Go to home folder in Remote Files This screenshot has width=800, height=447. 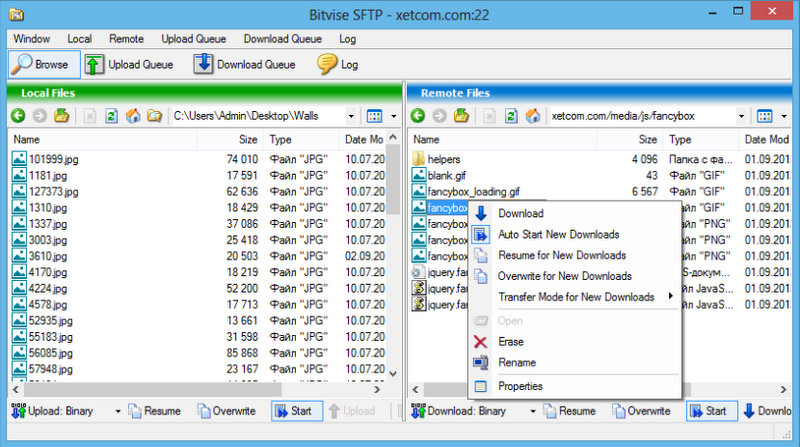coord(533,116)
